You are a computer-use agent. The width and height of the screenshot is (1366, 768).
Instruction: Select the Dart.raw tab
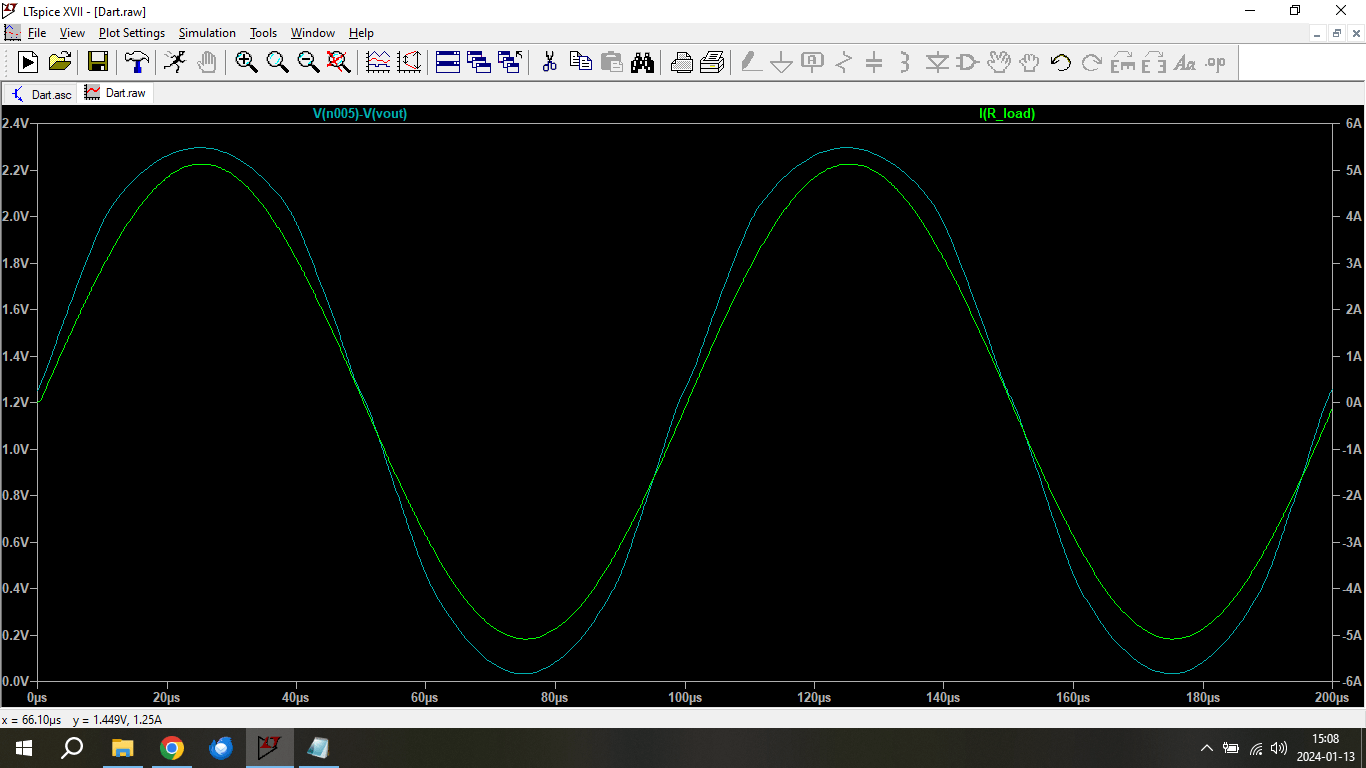point(116,93)
